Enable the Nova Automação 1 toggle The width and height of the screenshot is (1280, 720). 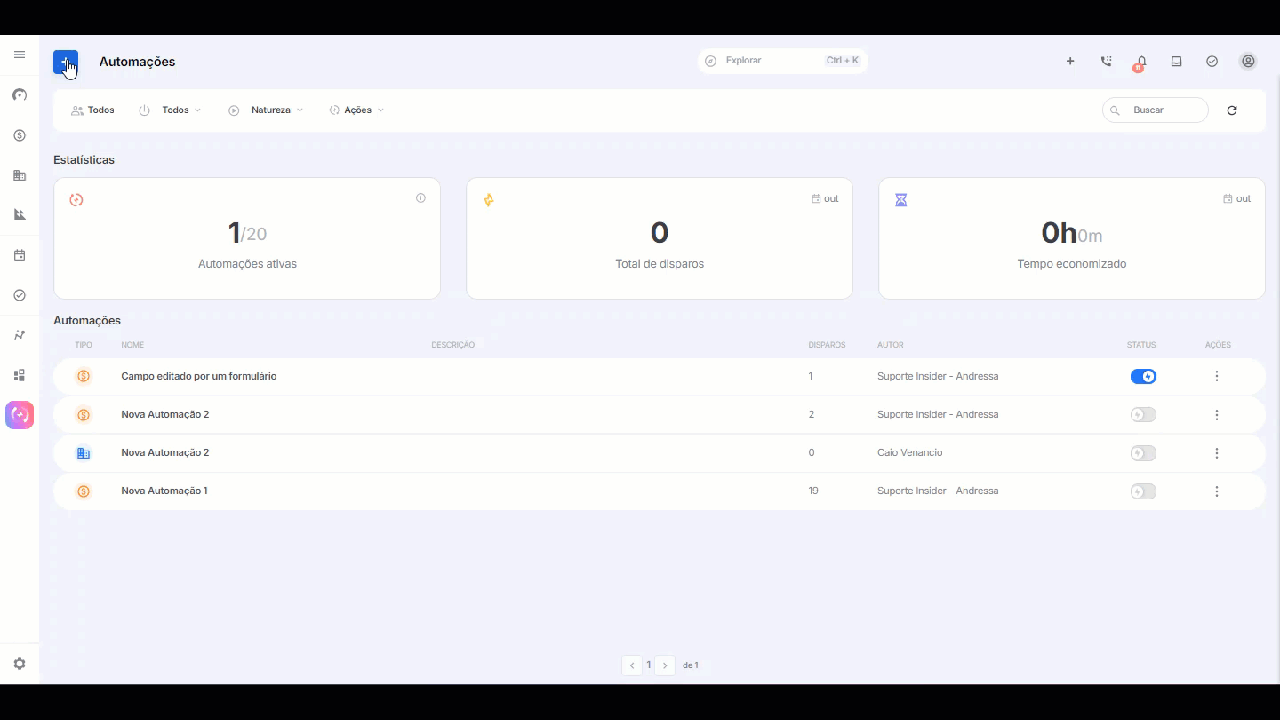(1143, 491)
